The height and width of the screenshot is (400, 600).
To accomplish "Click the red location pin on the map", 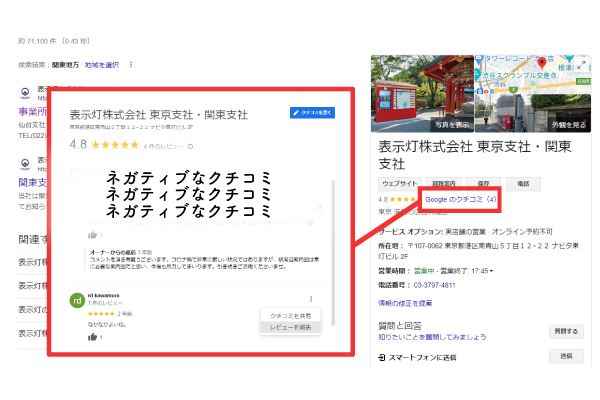I will coord(541,62).
